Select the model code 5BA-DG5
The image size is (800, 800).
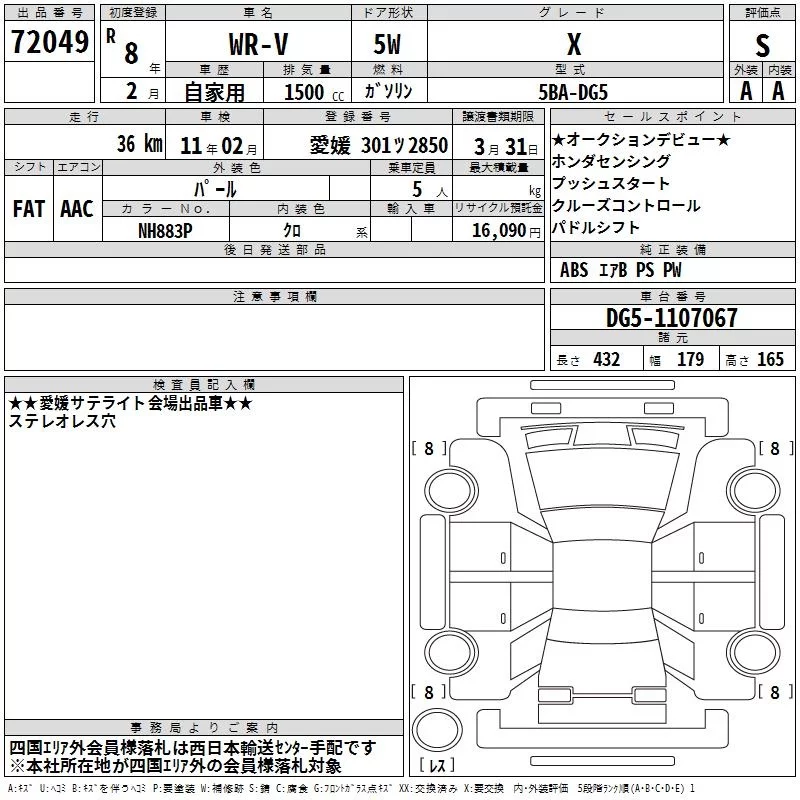click(573, 92)
